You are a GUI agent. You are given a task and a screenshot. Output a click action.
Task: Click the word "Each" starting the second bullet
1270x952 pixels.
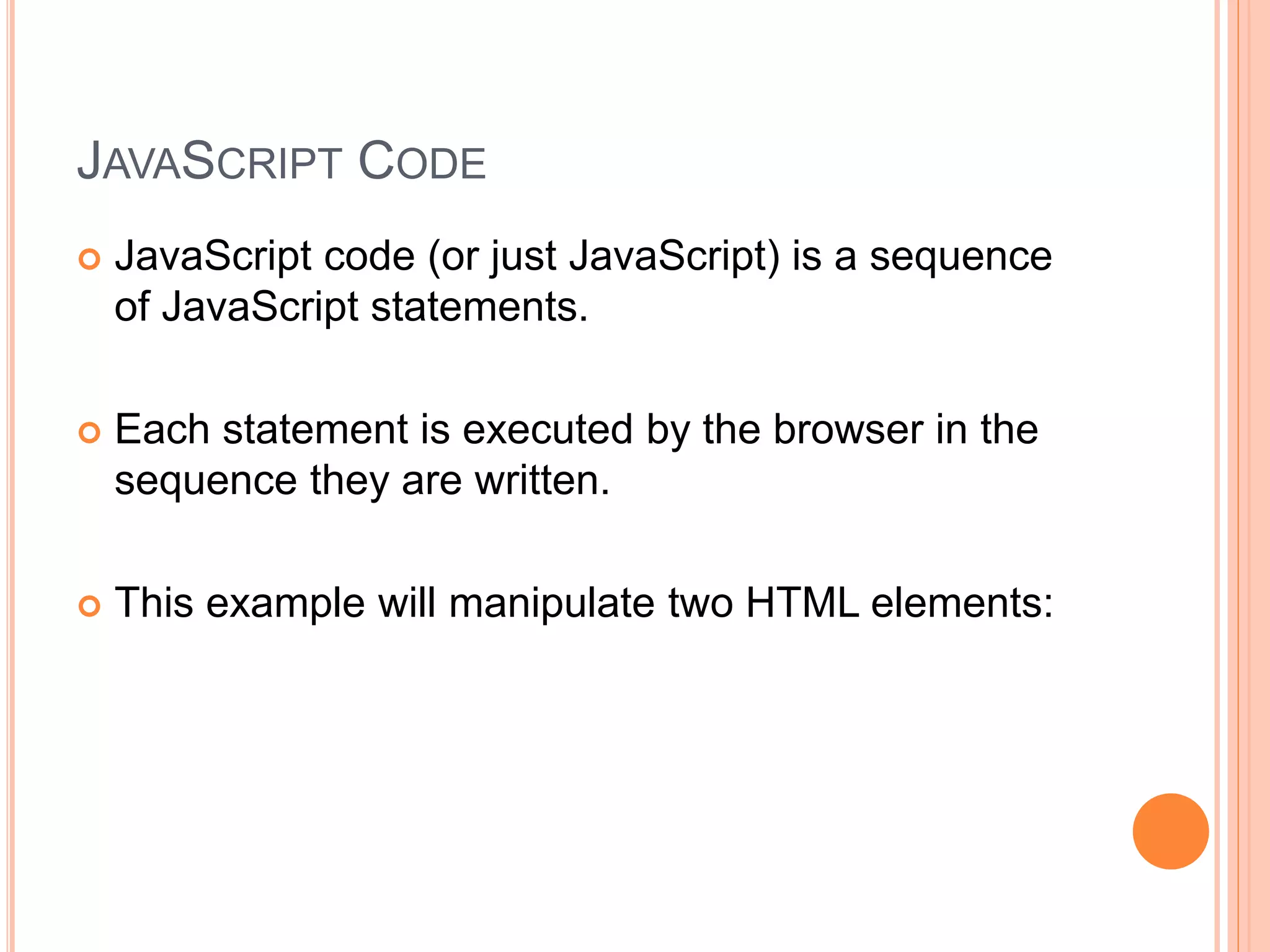(162, 430)
